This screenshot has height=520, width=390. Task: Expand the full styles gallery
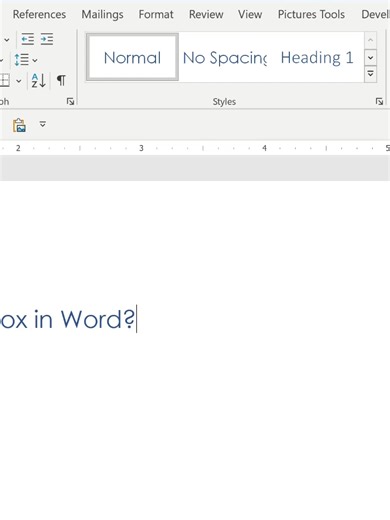(x=370, y=74)
